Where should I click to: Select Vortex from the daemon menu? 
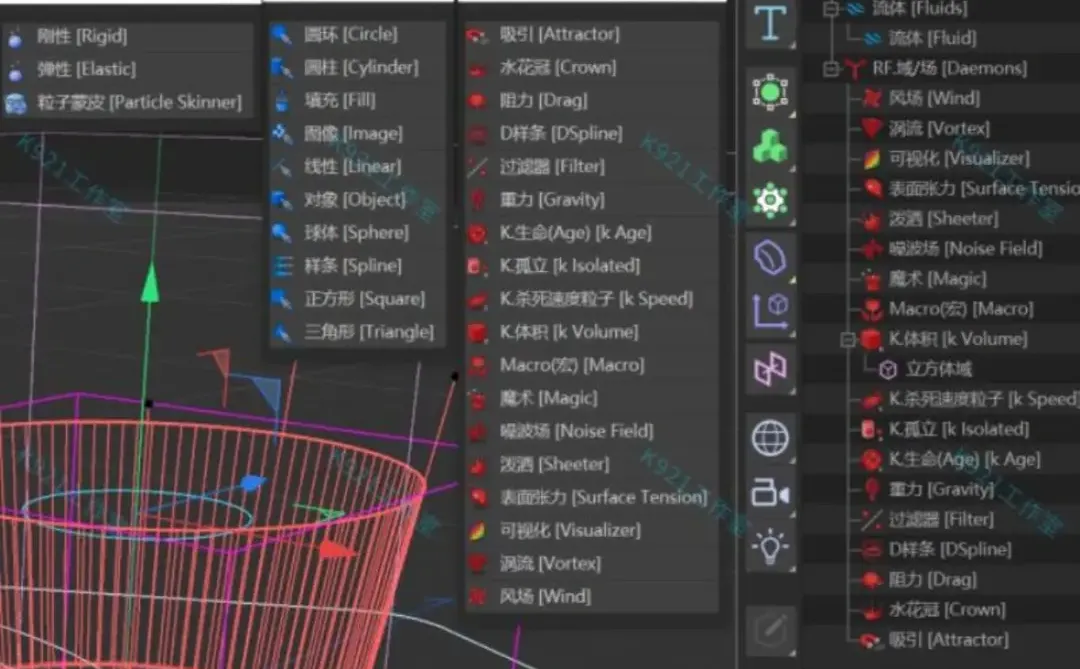591,564
